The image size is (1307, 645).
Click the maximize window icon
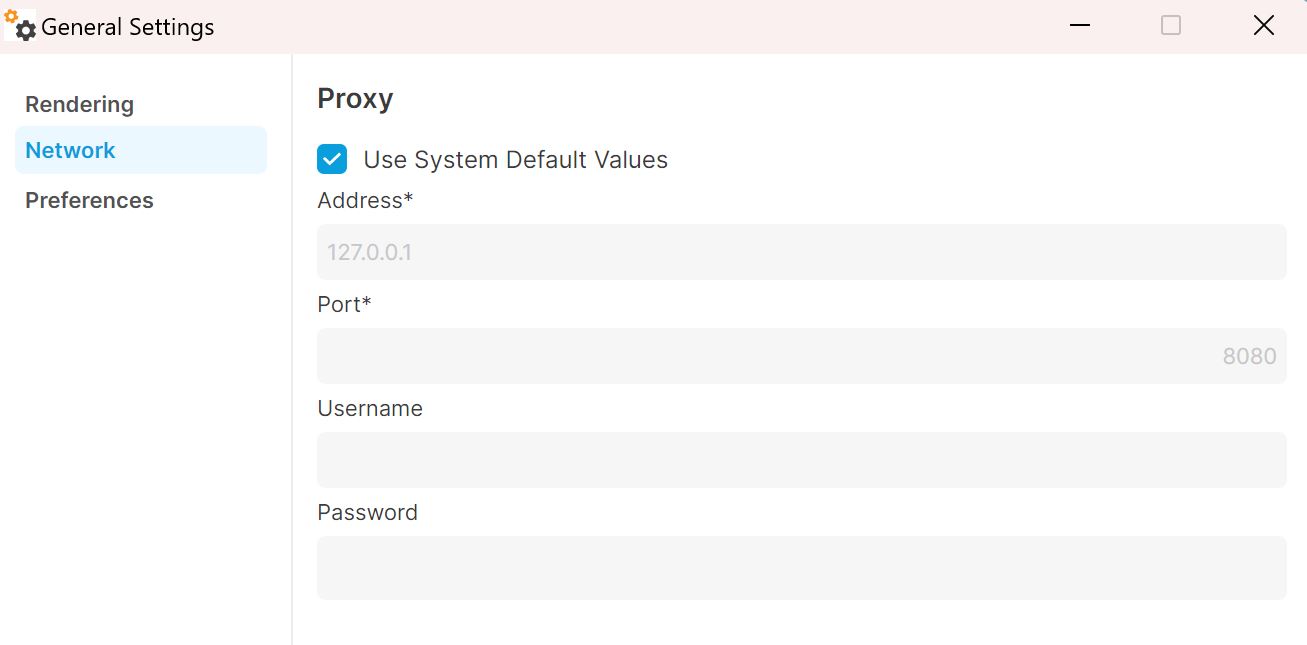pos(1171,26)
